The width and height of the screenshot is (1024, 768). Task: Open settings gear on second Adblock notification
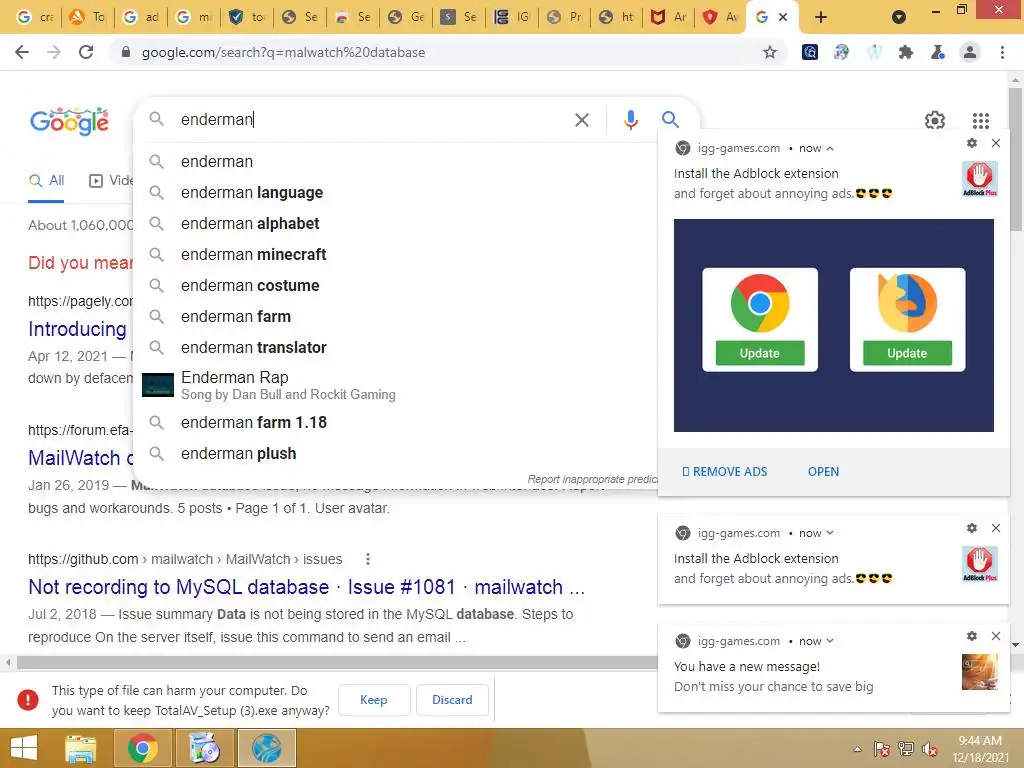(x=972, y=528)
